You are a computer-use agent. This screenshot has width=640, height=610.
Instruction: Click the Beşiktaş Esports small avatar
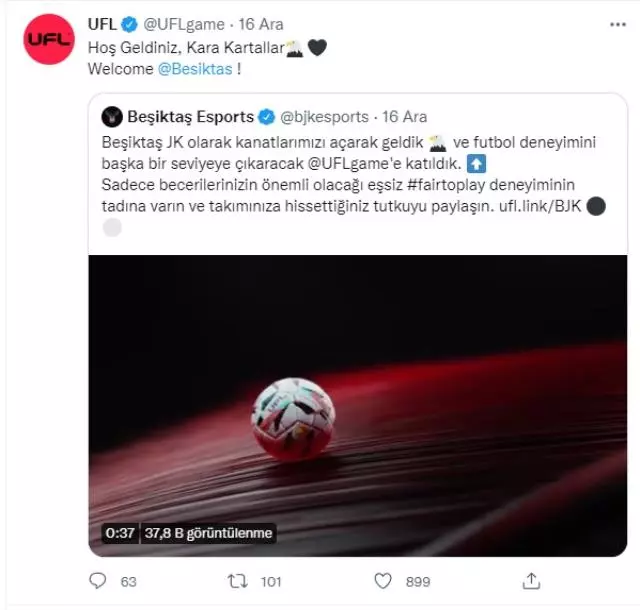click(112, 117)
